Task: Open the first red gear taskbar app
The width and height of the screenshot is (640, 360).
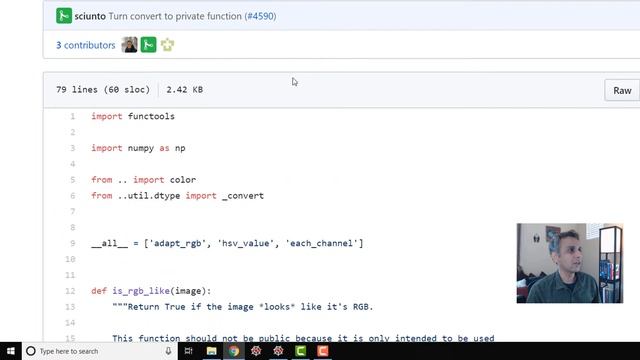Action: pos(256,351)
